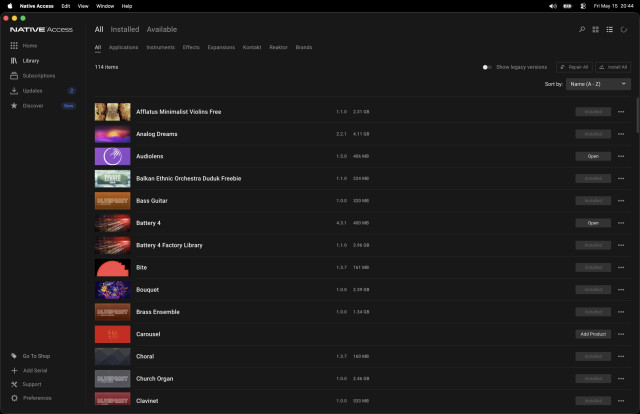The height and width of the screenshot is (414, 640).
Task: Open more options for Bite
Action: pyautogui.click(x=621, y=267)
